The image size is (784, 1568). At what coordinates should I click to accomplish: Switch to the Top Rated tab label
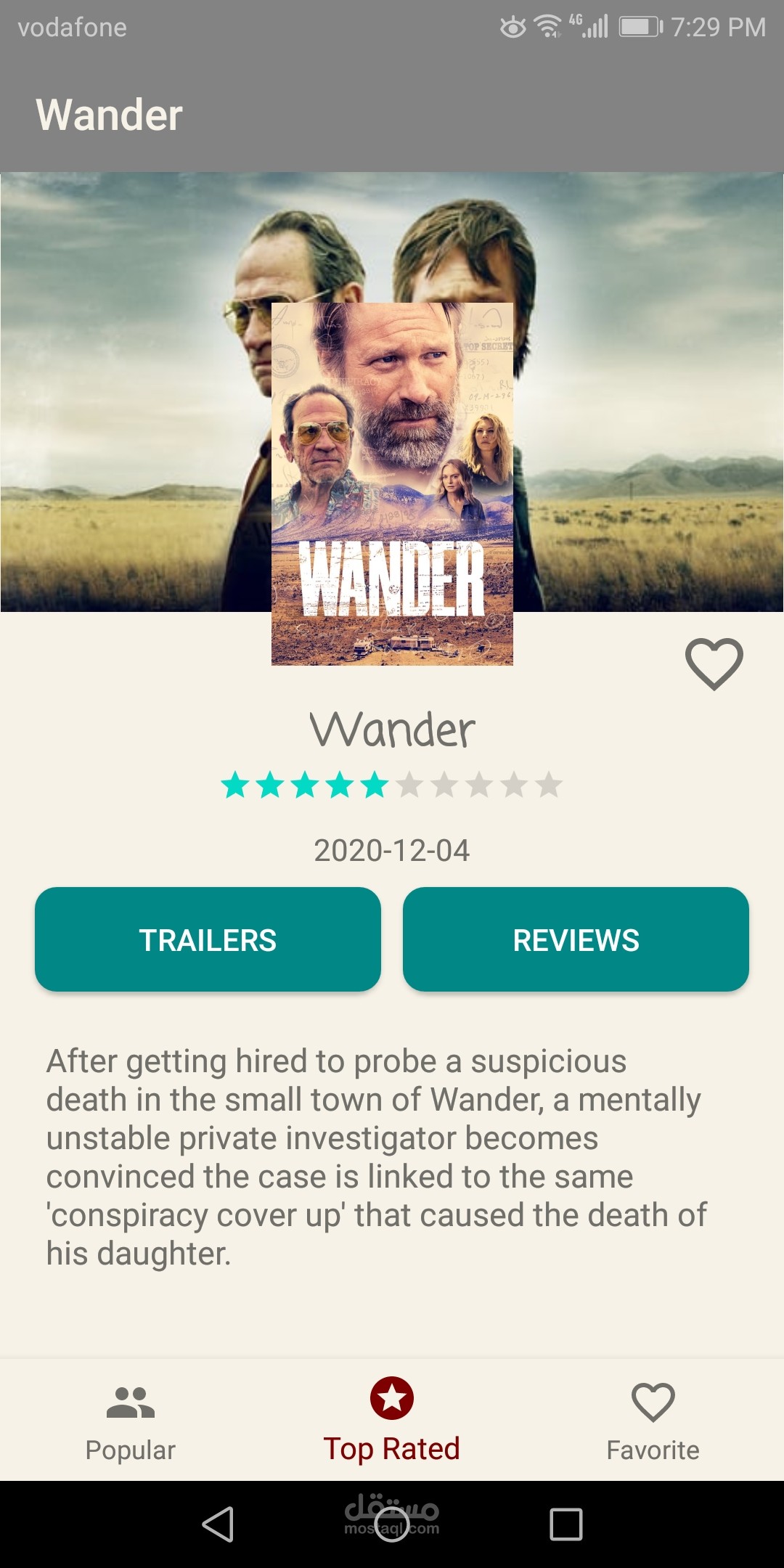click(x=392, y=1449)
